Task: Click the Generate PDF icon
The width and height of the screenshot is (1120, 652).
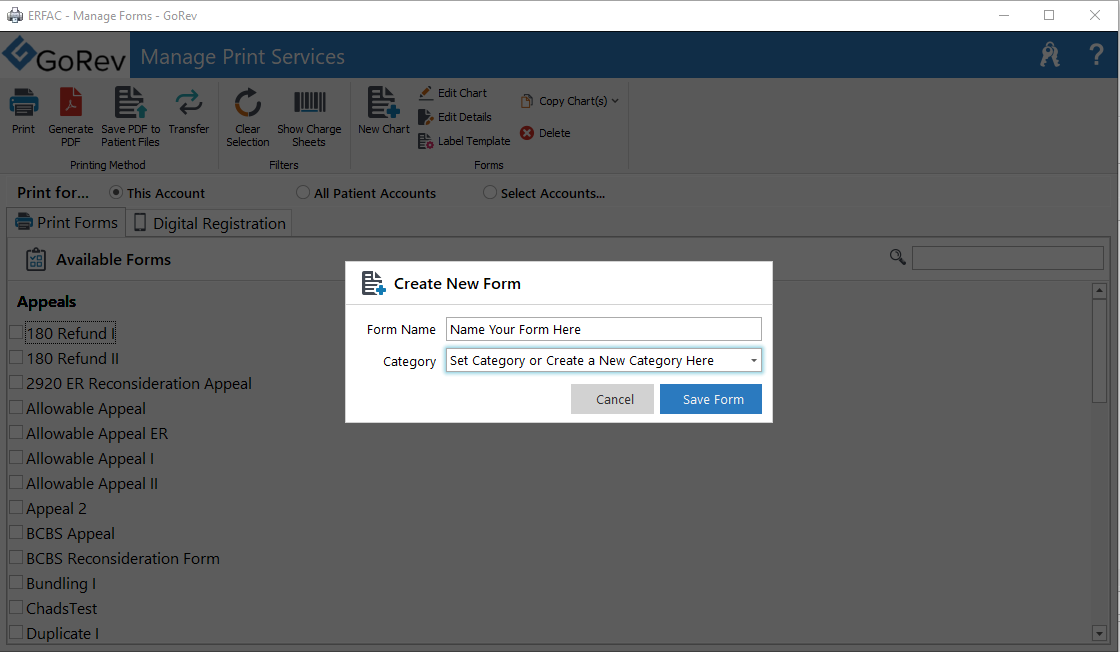Action: point(71,103)
